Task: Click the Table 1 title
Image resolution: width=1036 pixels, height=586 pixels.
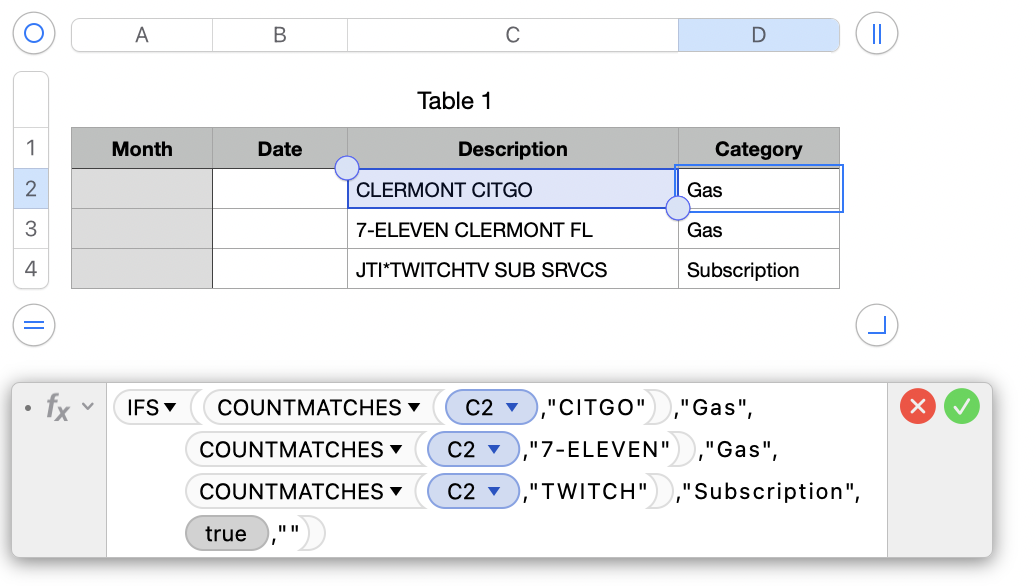Action: point(455,101)
